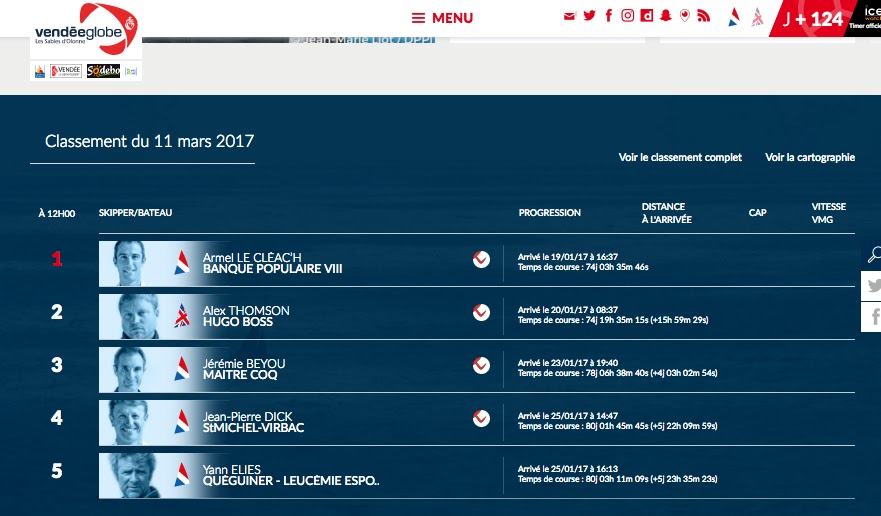Switch to French language flag in header
The width and height of the screenshot is (881, 516).
[734, 17]
